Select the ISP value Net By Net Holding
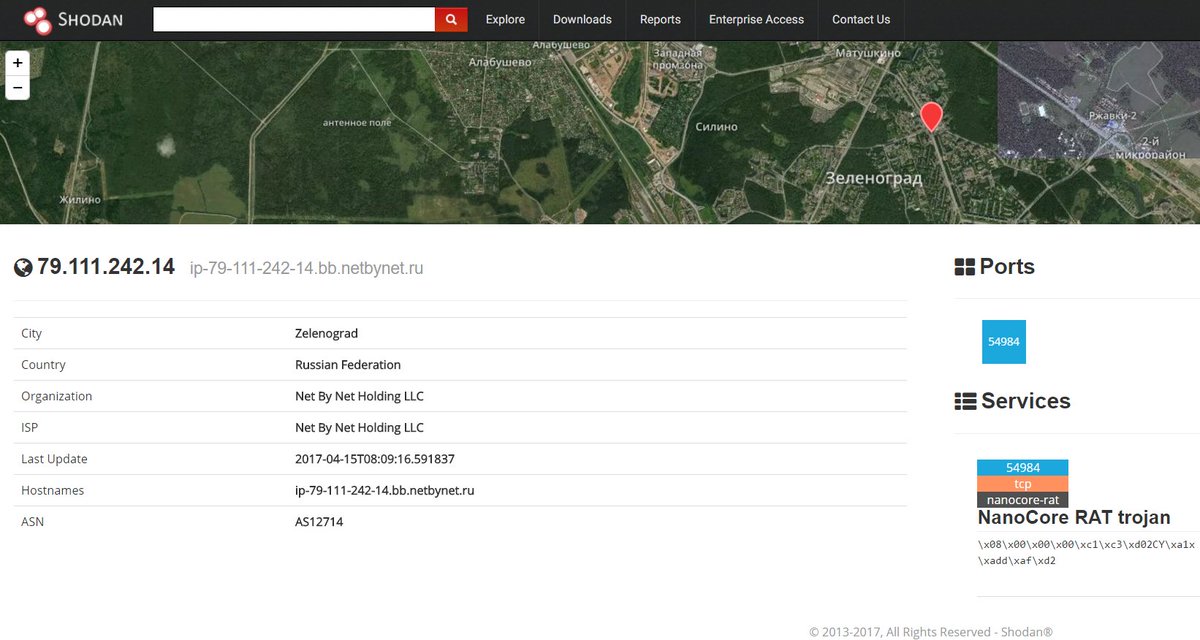 [x=359, y=428]
